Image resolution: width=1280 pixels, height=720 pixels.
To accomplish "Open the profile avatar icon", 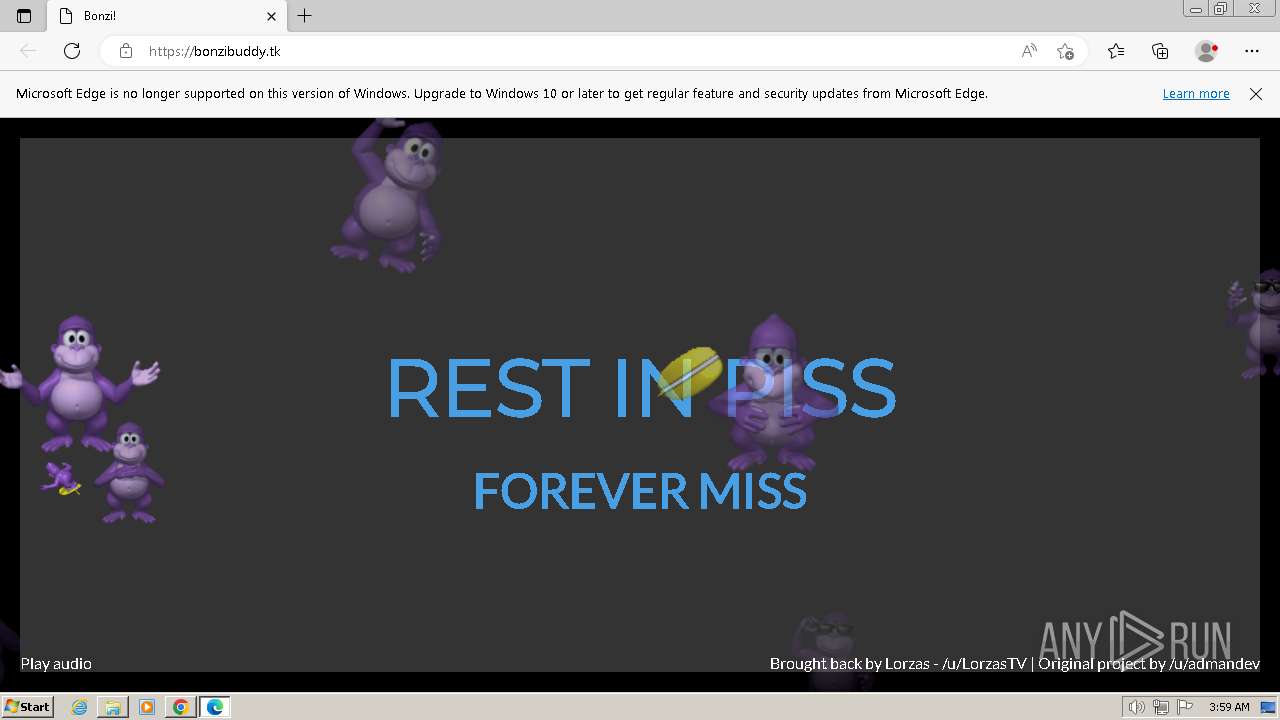I will point(1207,51).
